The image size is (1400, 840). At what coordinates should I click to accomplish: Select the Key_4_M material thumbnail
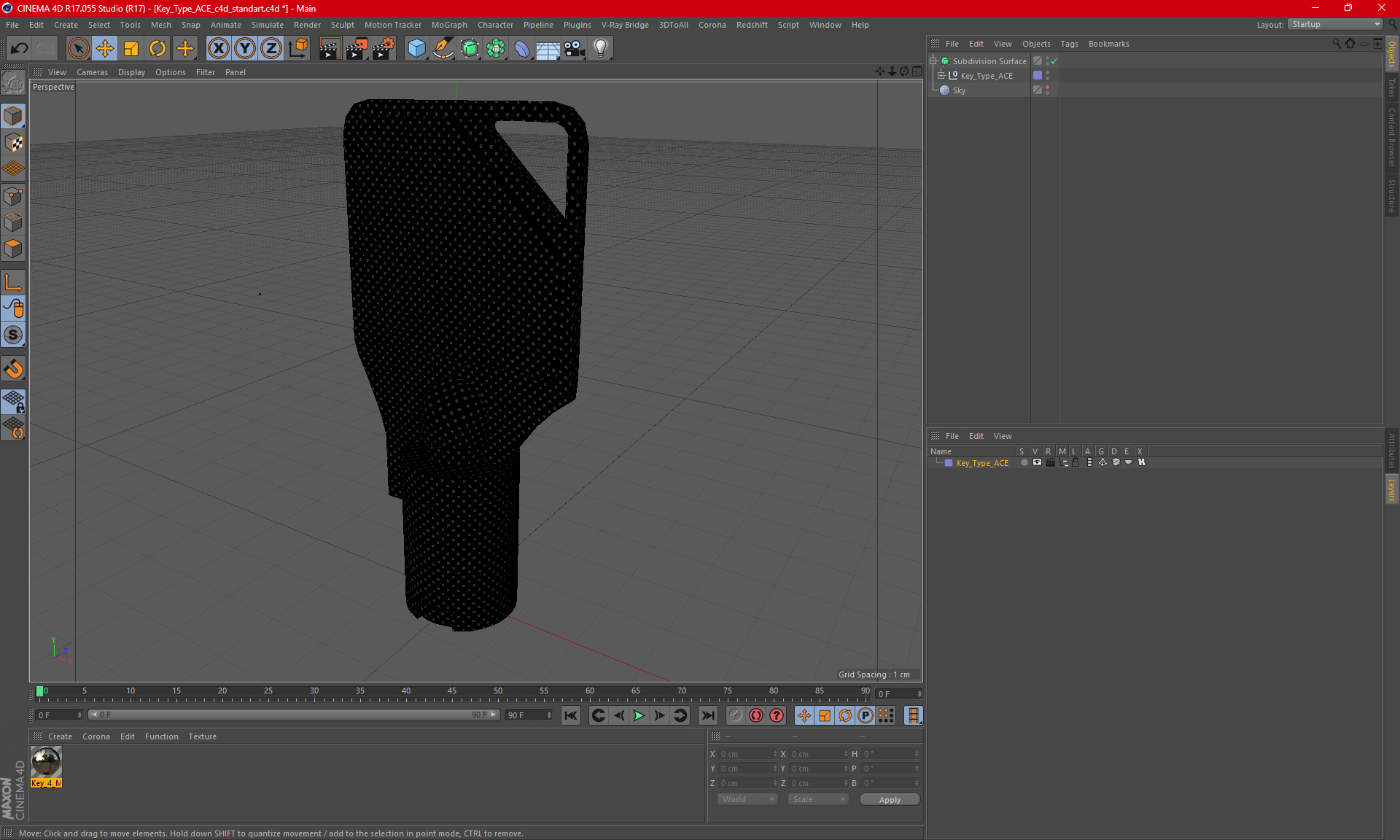click(46, 763)
